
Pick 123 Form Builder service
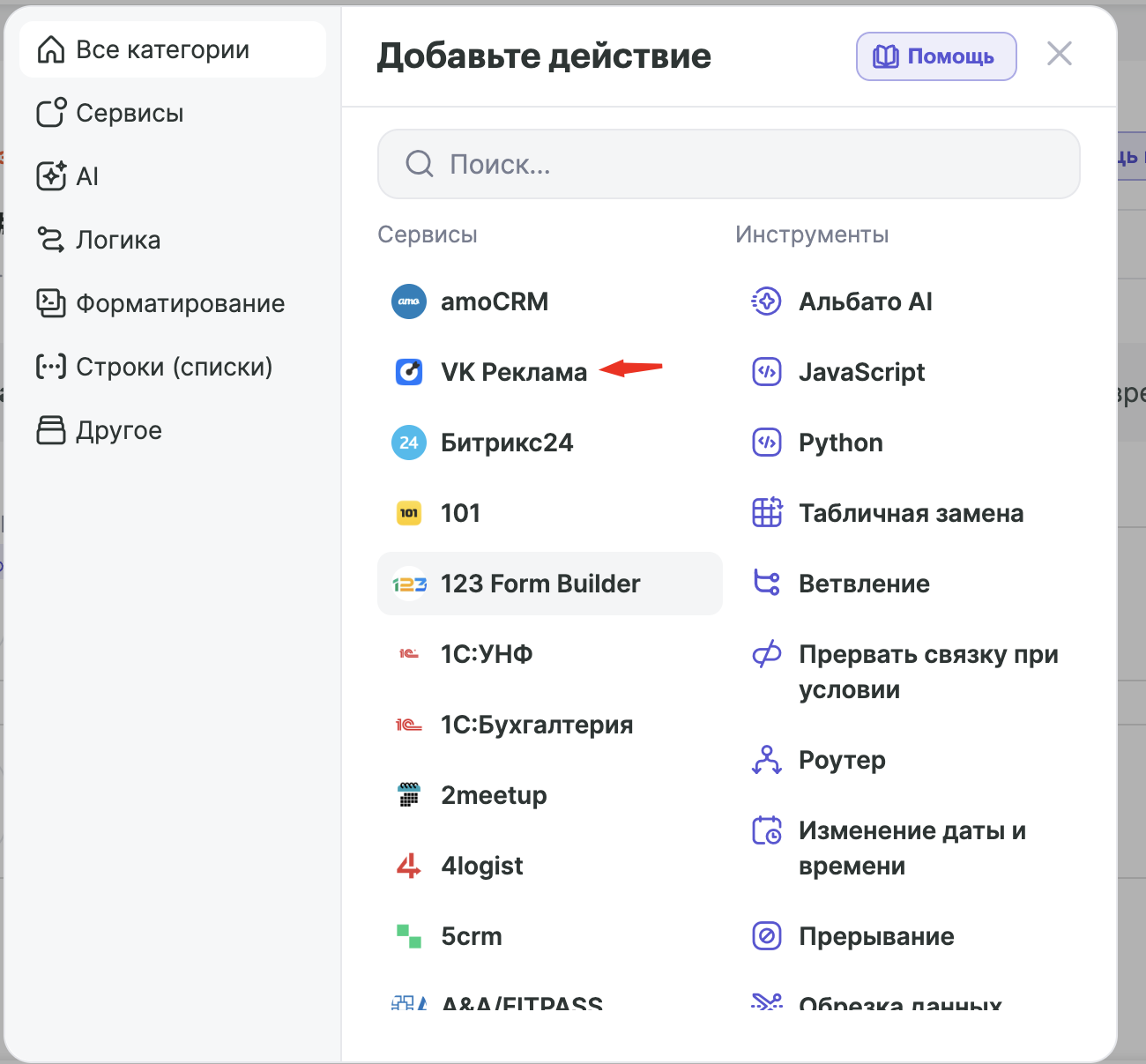(550, 584)
